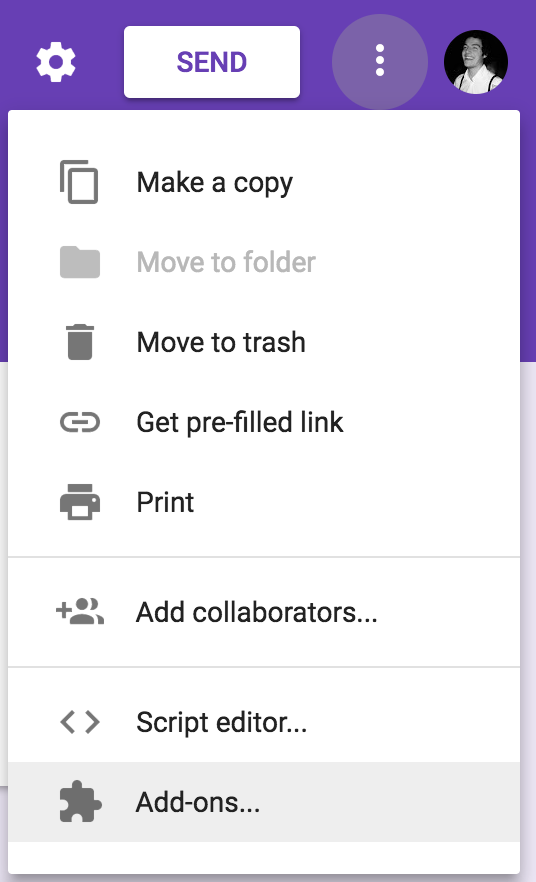Click the trash can icon
This screenshot has width=536, height=882.
80,341
